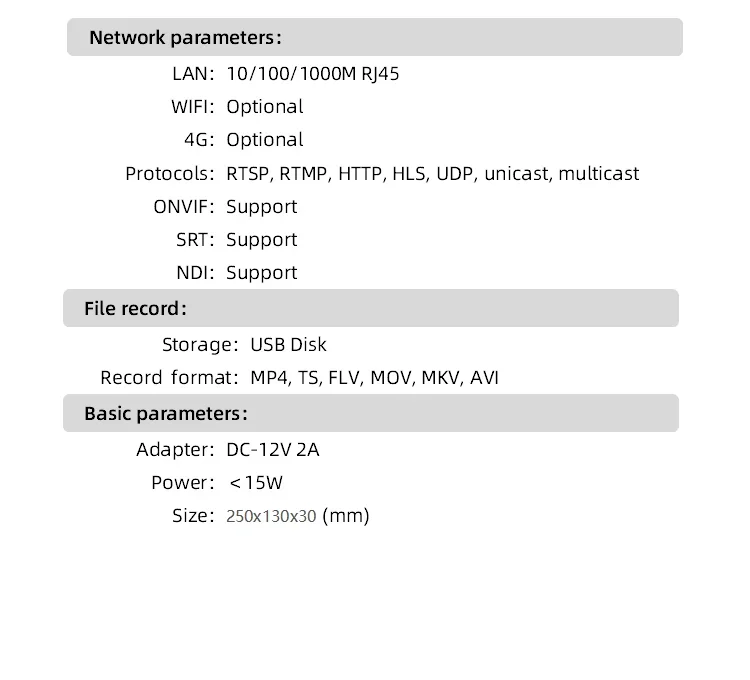
Task: Click the <15W power value
Action: coord(256,483)
